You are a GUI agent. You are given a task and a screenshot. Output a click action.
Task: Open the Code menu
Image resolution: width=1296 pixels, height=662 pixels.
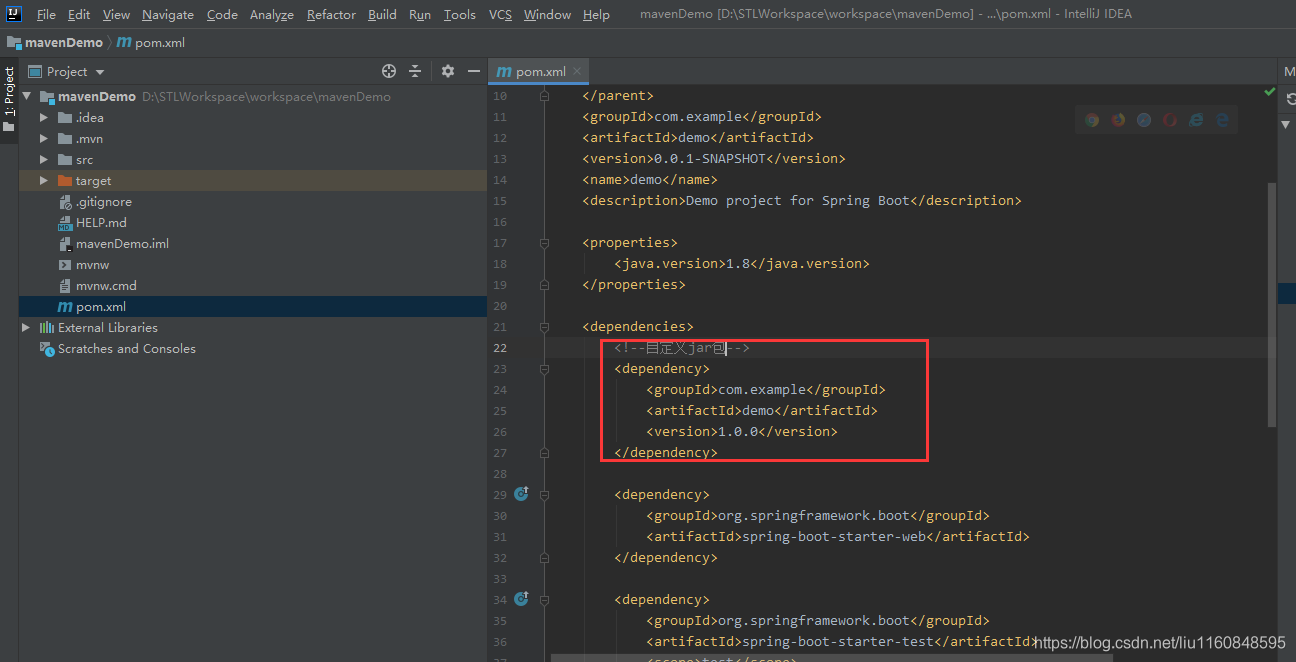pos(222,14)
